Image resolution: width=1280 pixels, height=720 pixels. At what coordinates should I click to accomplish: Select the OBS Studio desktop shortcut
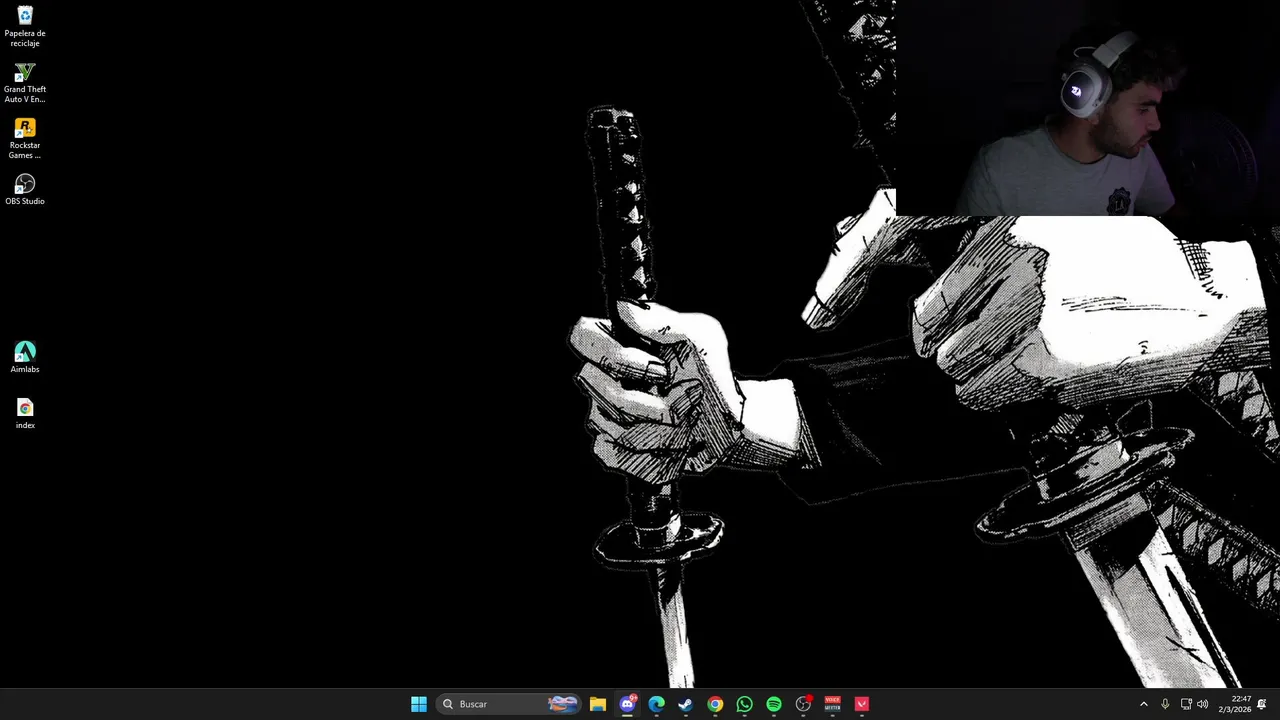click(x=25, y=190)
